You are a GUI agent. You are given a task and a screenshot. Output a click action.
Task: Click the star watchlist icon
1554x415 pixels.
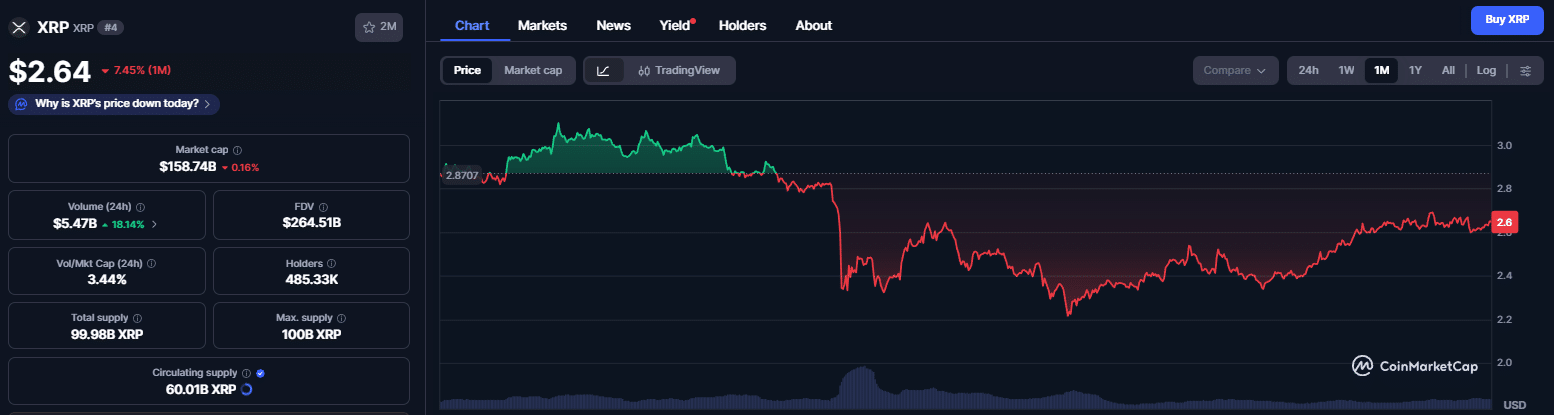[370, 27]
